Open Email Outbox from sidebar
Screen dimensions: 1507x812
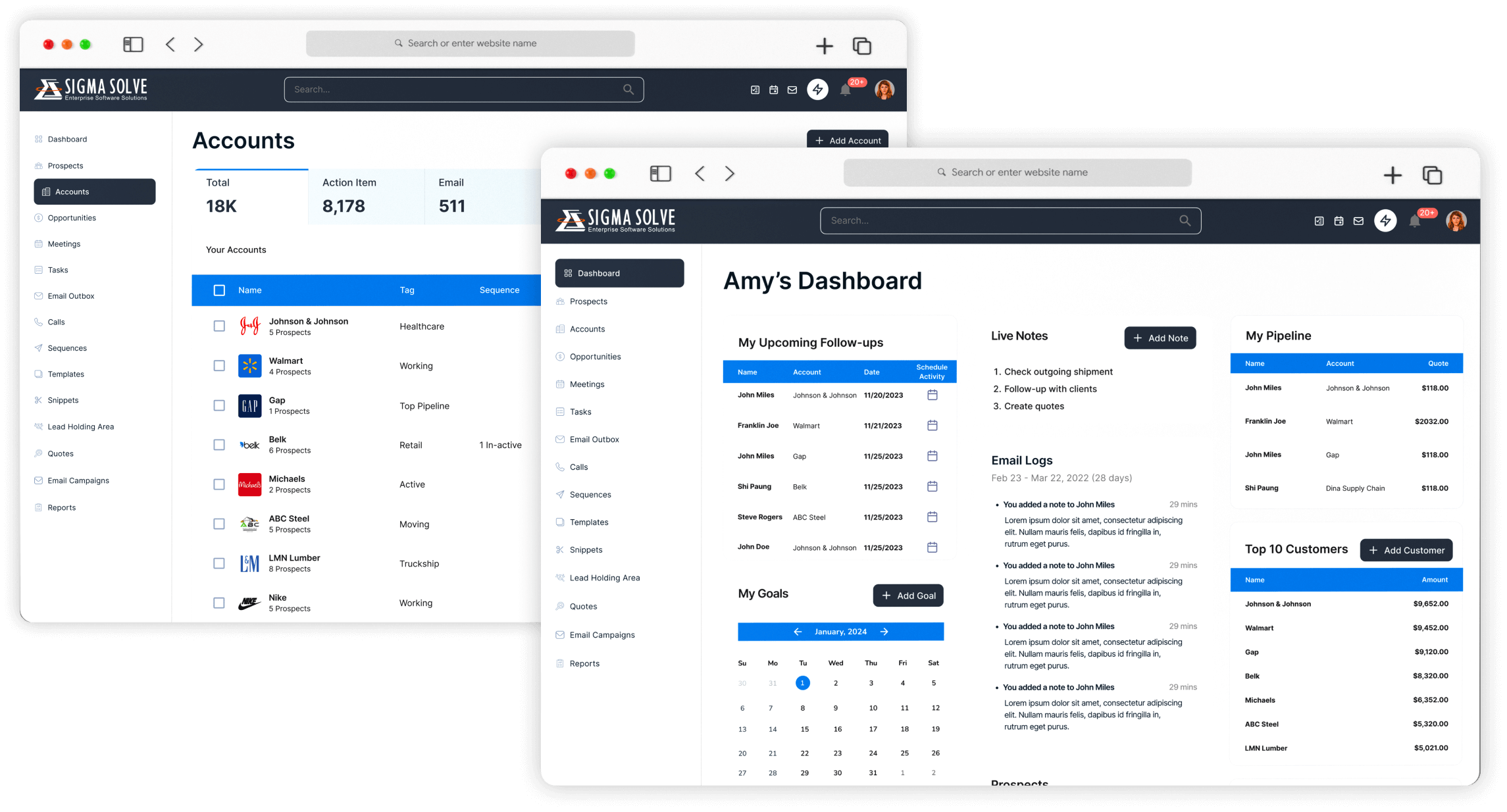tap(595, 439)
